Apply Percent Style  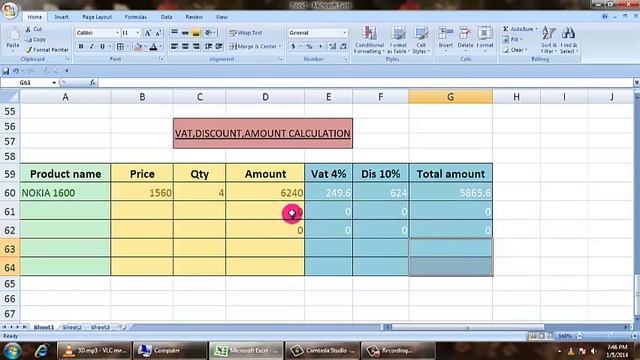(x=309, y=47)
